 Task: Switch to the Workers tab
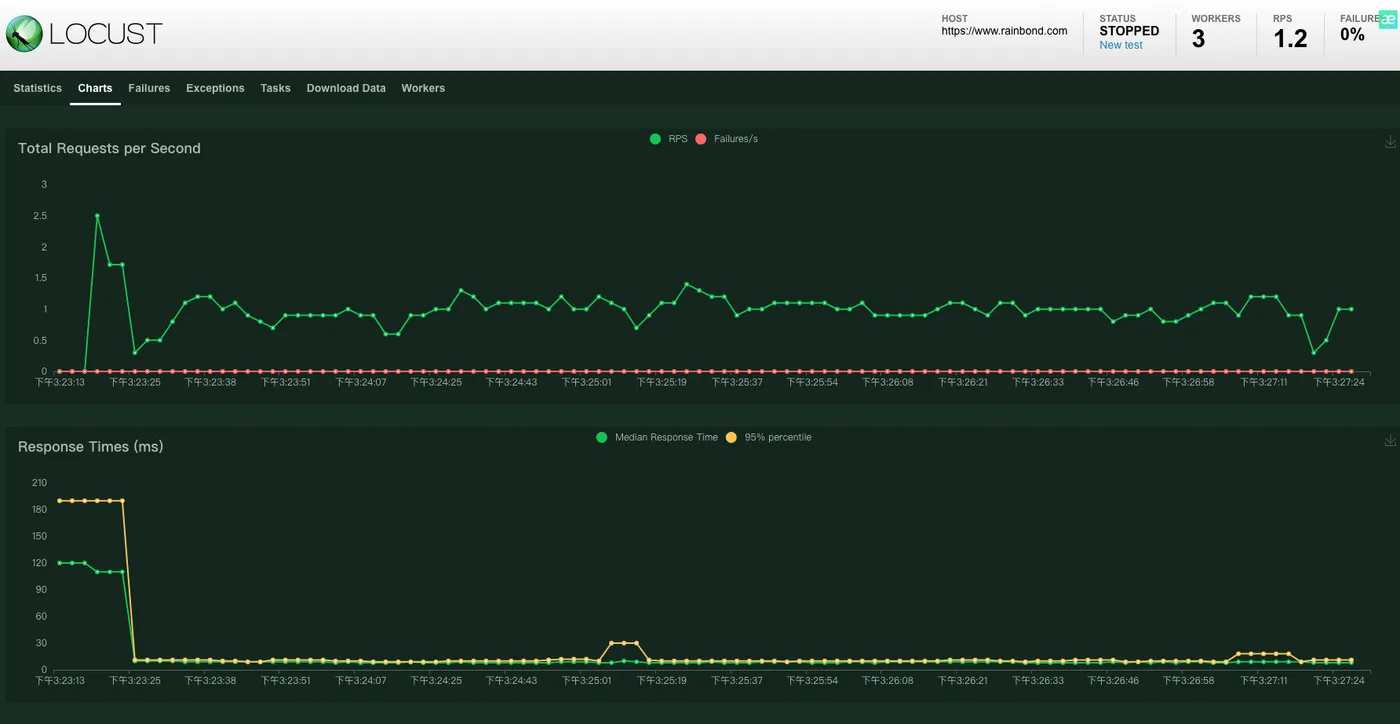click(x=423, y=88)
